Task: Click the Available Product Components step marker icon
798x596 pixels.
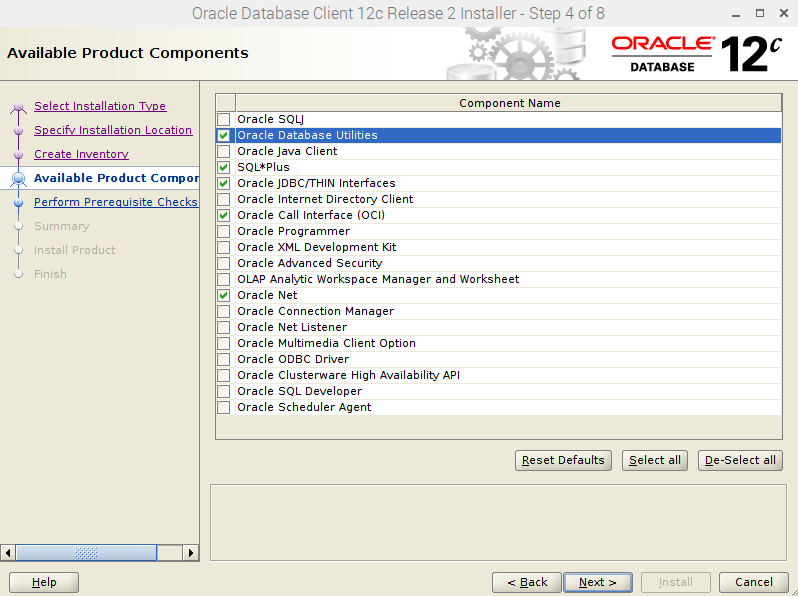Action: [19, 179]
